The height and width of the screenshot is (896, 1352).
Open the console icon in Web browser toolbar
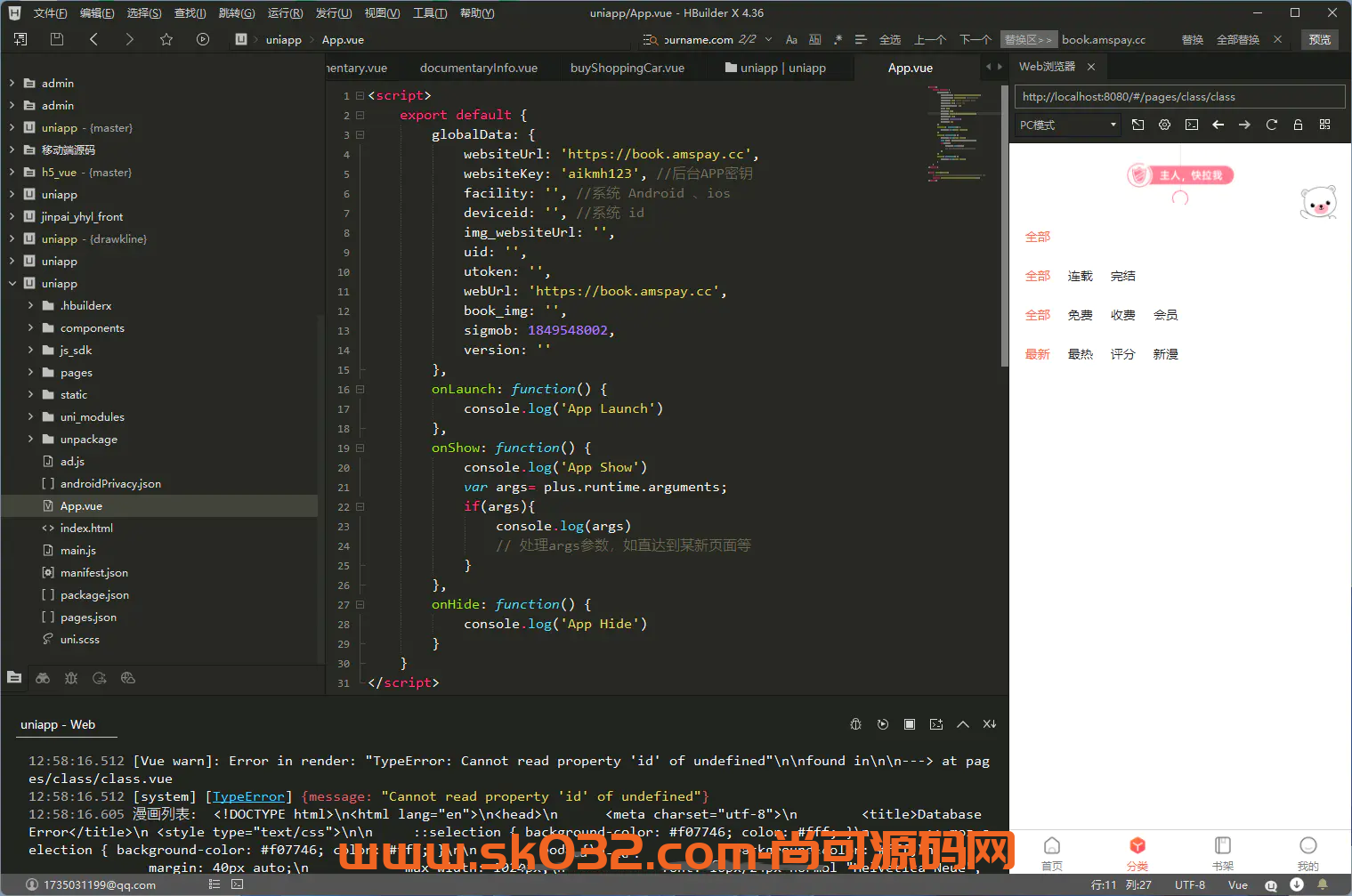[x=1192, y=125]
